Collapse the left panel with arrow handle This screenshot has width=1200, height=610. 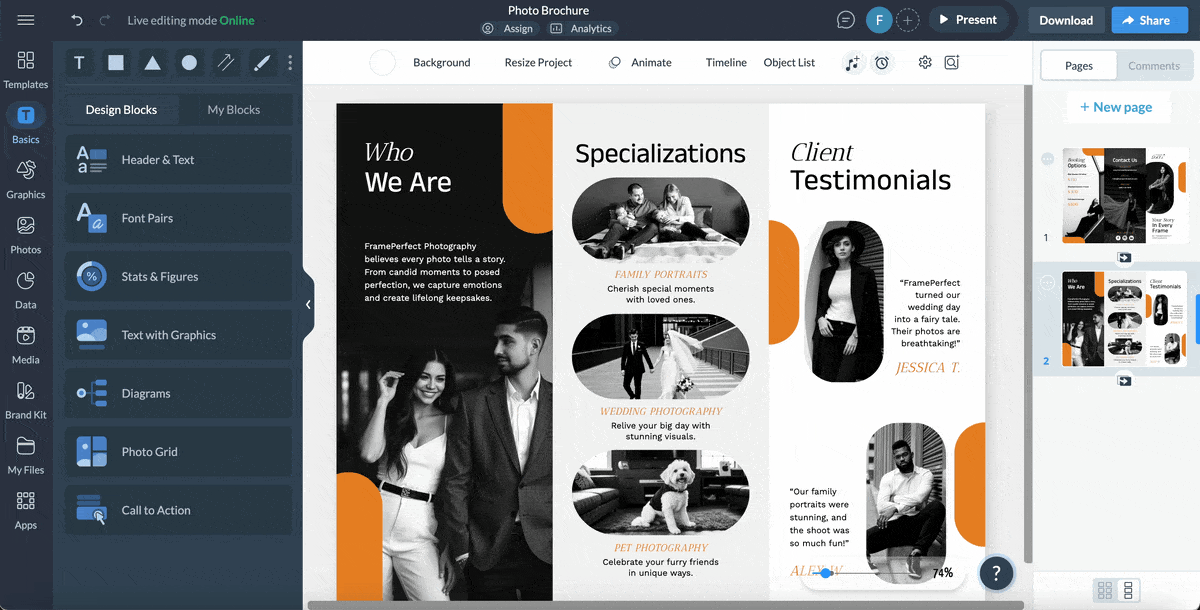pos(308,305)
